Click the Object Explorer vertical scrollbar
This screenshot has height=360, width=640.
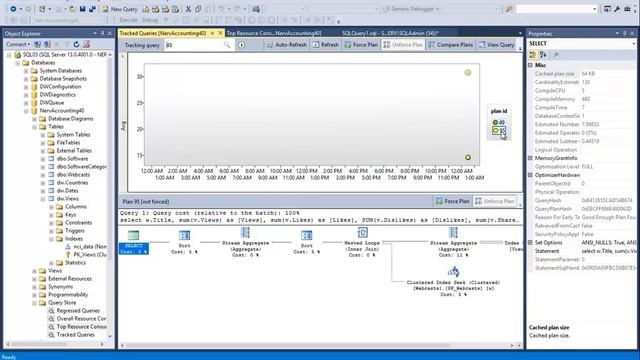[x=110, y=195]
